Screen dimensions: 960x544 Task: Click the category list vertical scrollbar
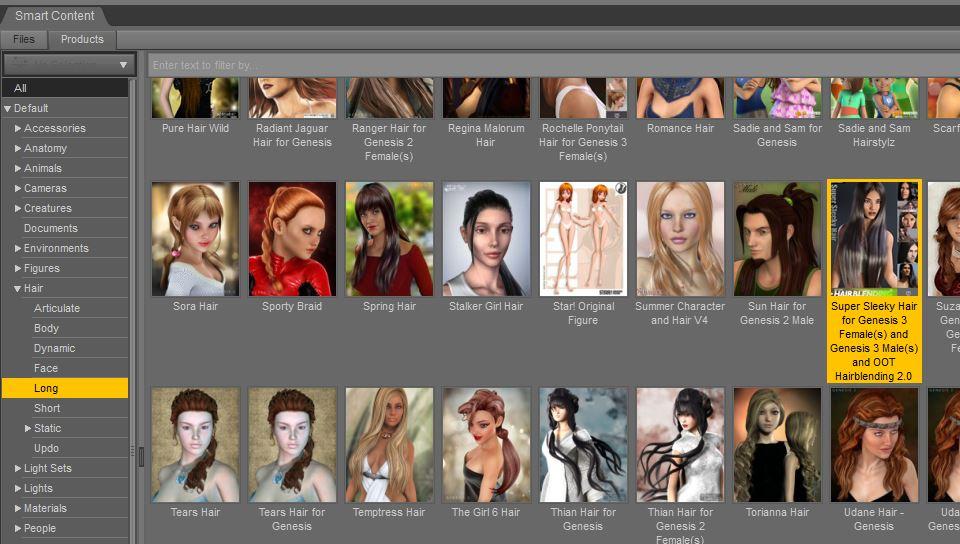click(132, 311)
